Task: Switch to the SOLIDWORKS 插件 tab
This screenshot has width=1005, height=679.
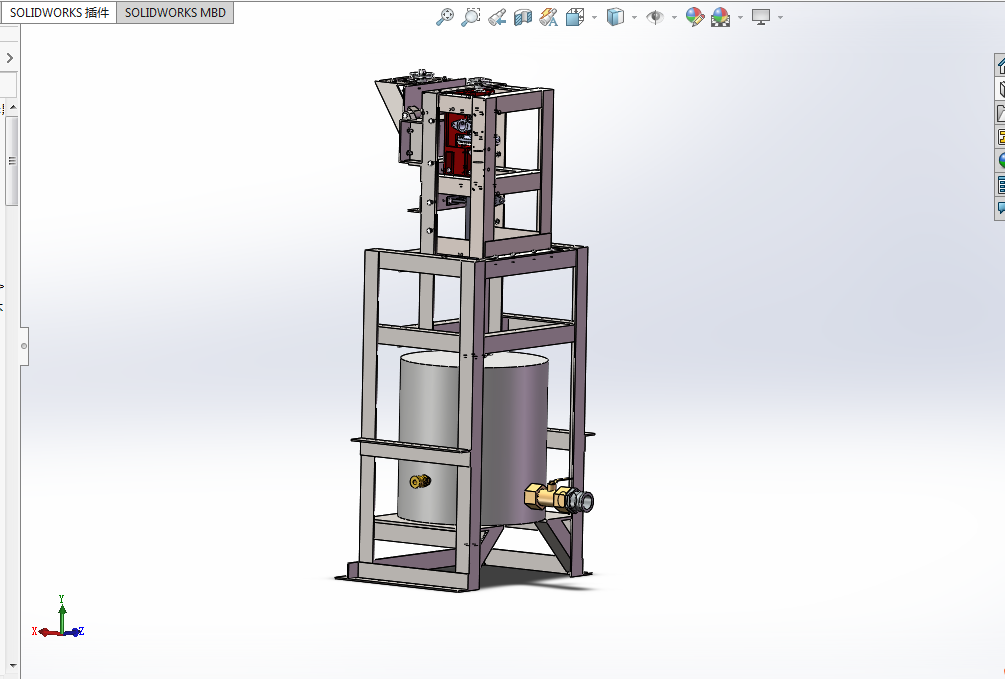Action: pyautogui.click(x=59, y=13)
